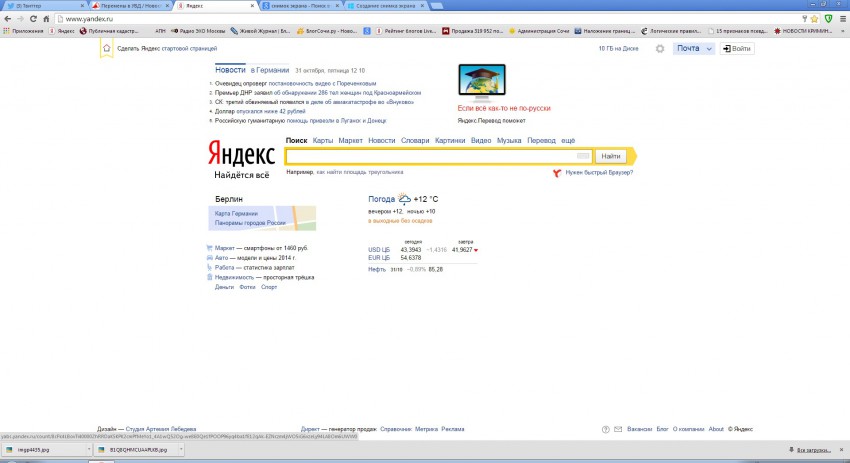The height and width of the screenshot is (463, 850).
Task: Open the Яндекс.Перевод monitor thumbnail
Action: pyautogui.click(x=483, y=82)
